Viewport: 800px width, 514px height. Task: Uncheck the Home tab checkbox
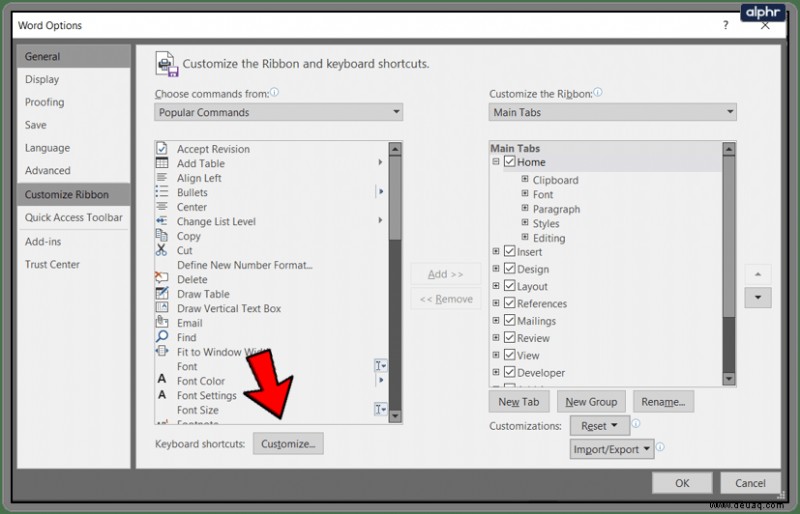[509, 162]
